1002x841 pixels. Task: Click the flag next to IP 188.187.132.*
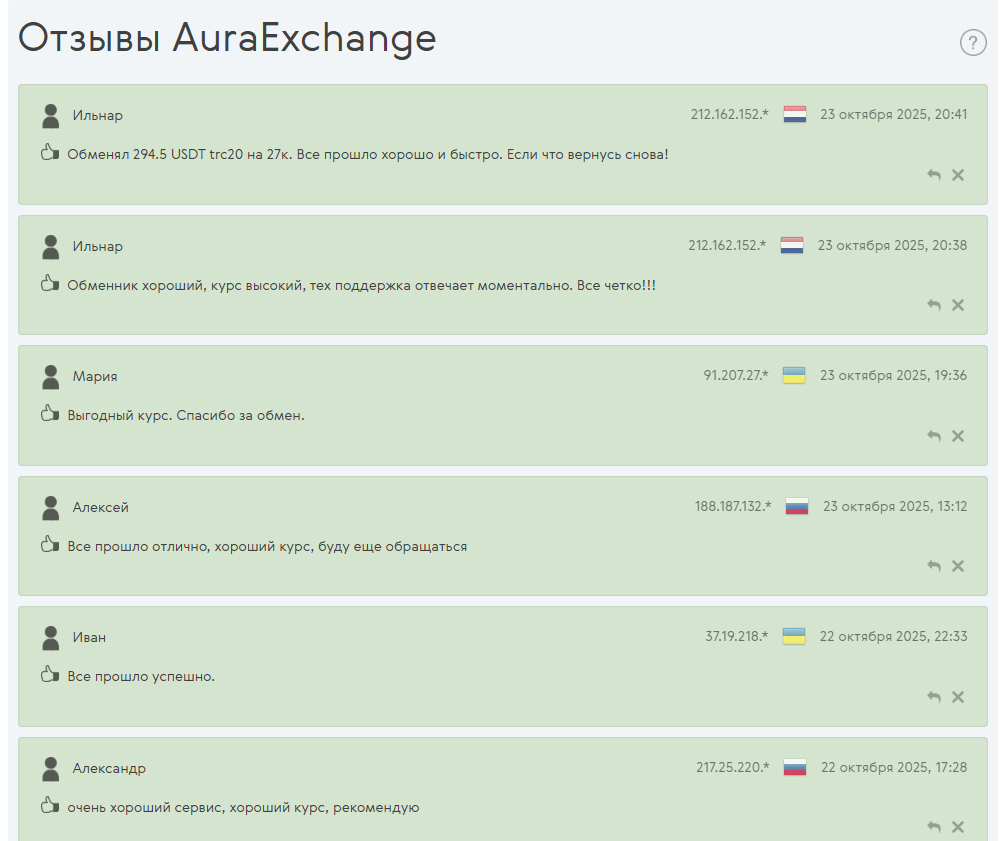(797, 507)
